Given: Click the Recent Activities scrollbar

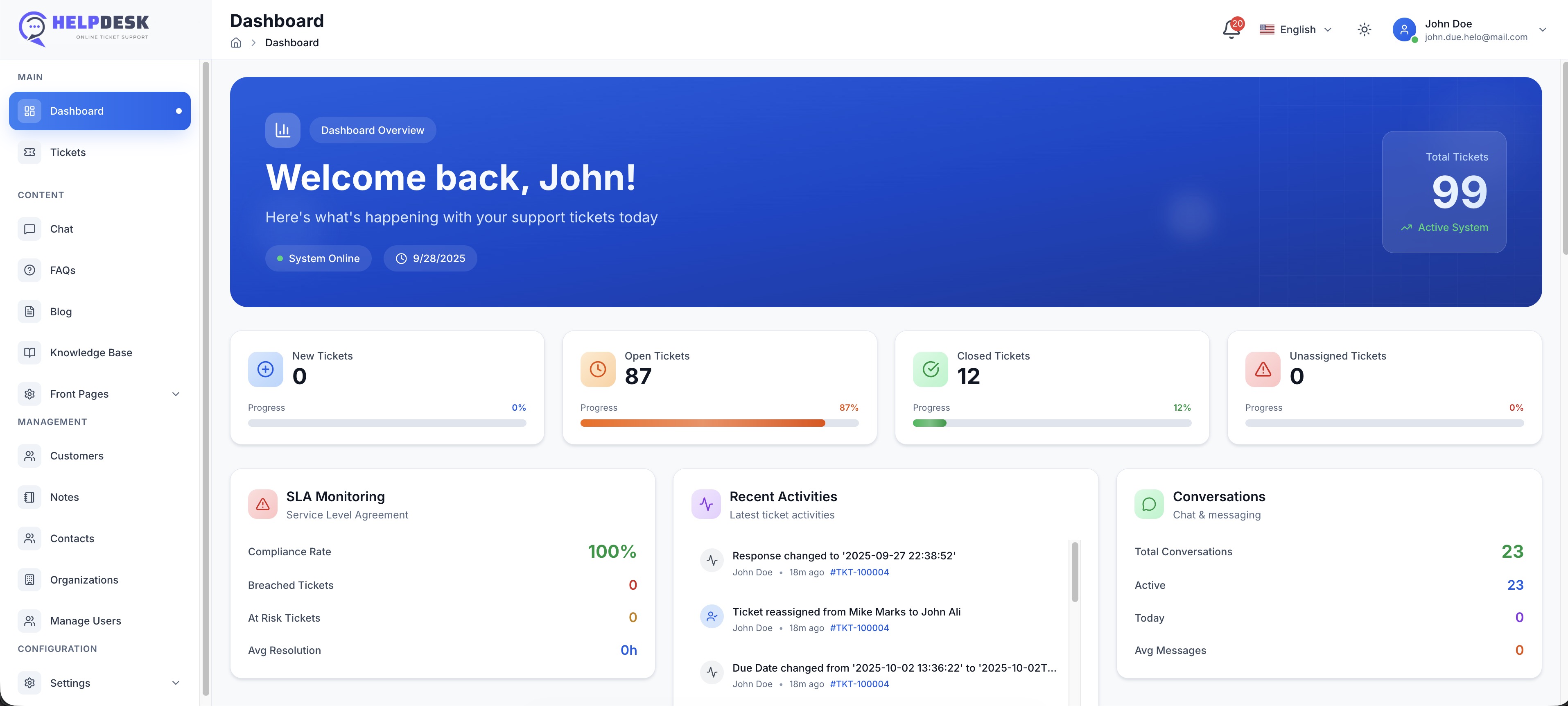Looking at the screenshot, I should point(1074,572).
